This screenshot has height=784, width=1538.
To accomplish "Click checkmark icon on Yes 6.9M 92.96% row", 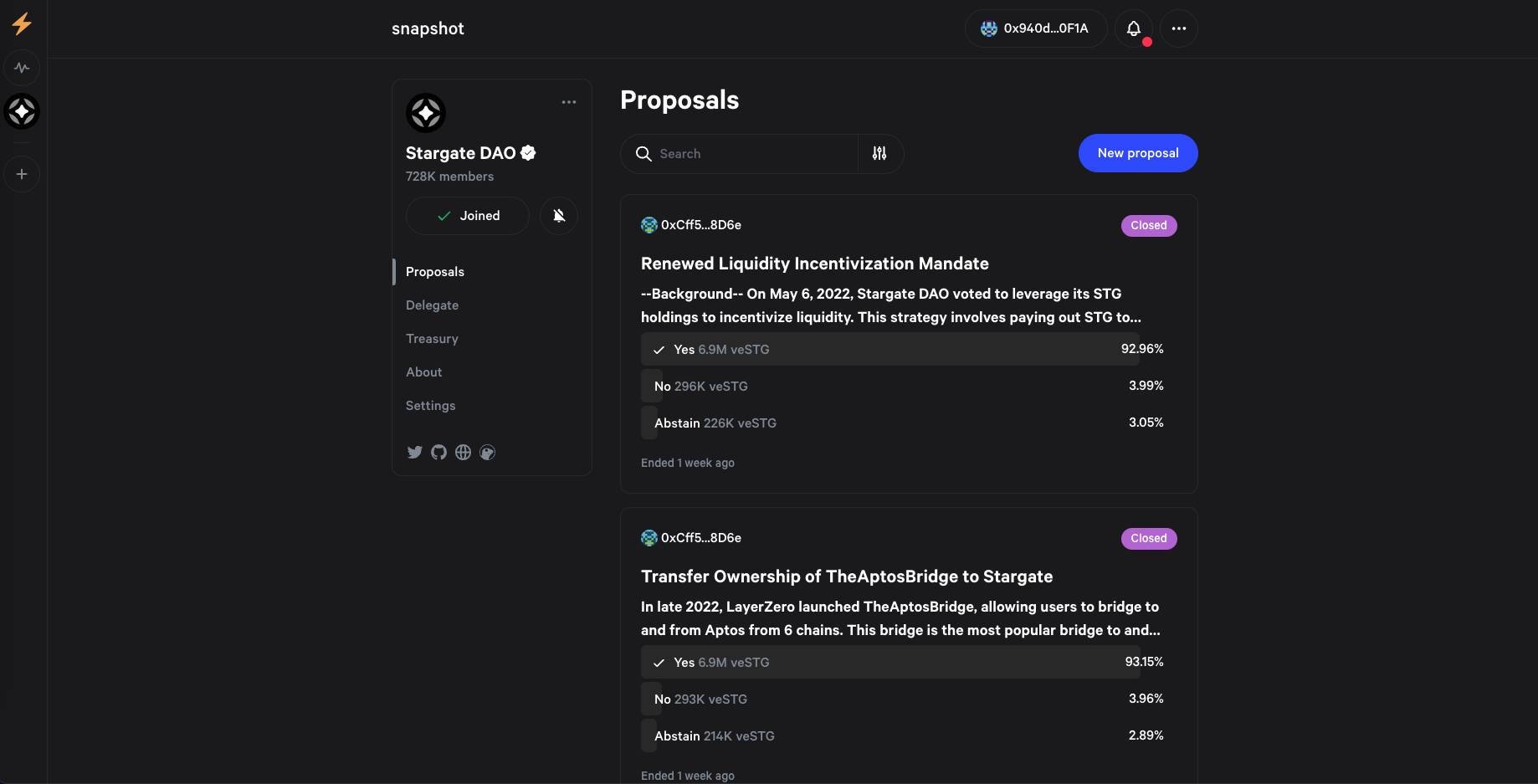I will (x=659, y=350).
